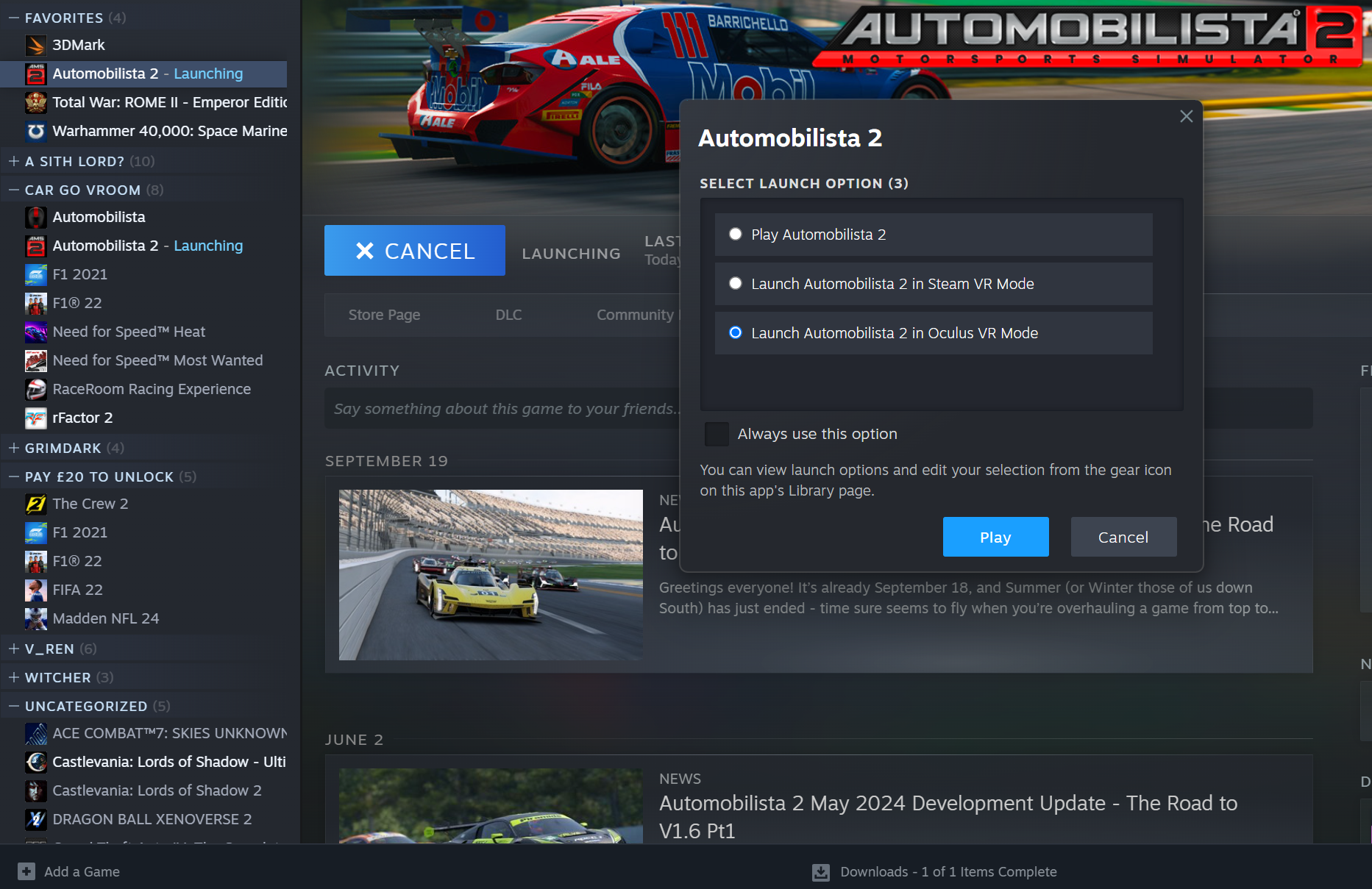Click Automobilista 2 icon under Favorites
Screen dimensions: 1372x889
coord(35,74)
